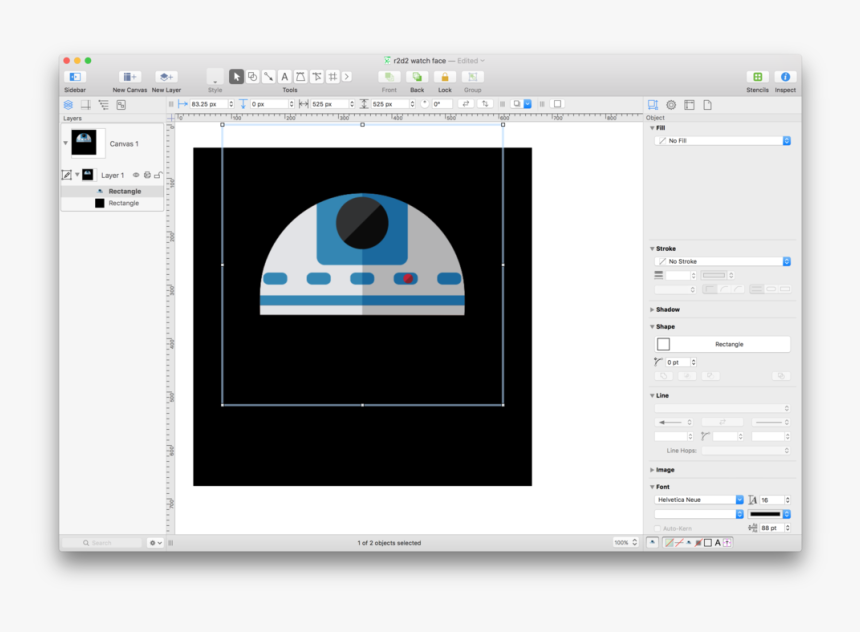860x632 pixels.
Task: Open the Line Hops dropdown
Action: [x=745, y=450]
